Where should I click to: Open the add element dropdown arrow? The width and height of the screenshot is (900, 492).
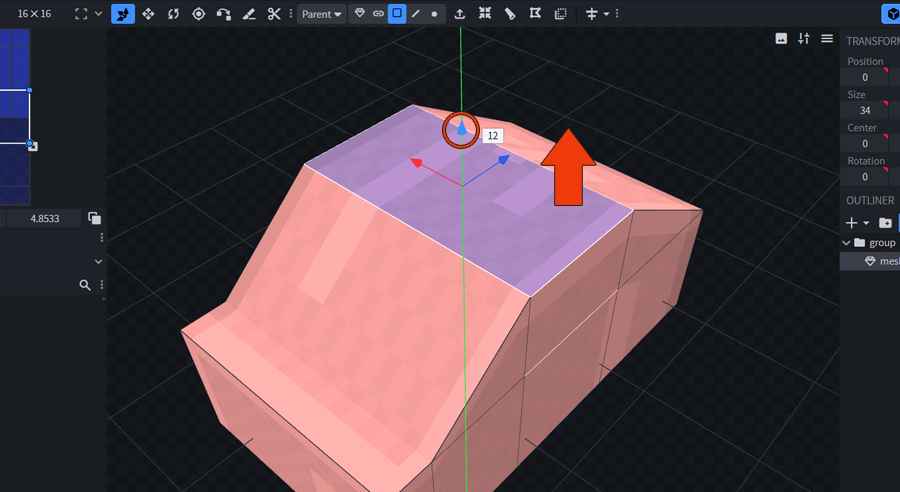click(x=866, y=223)
